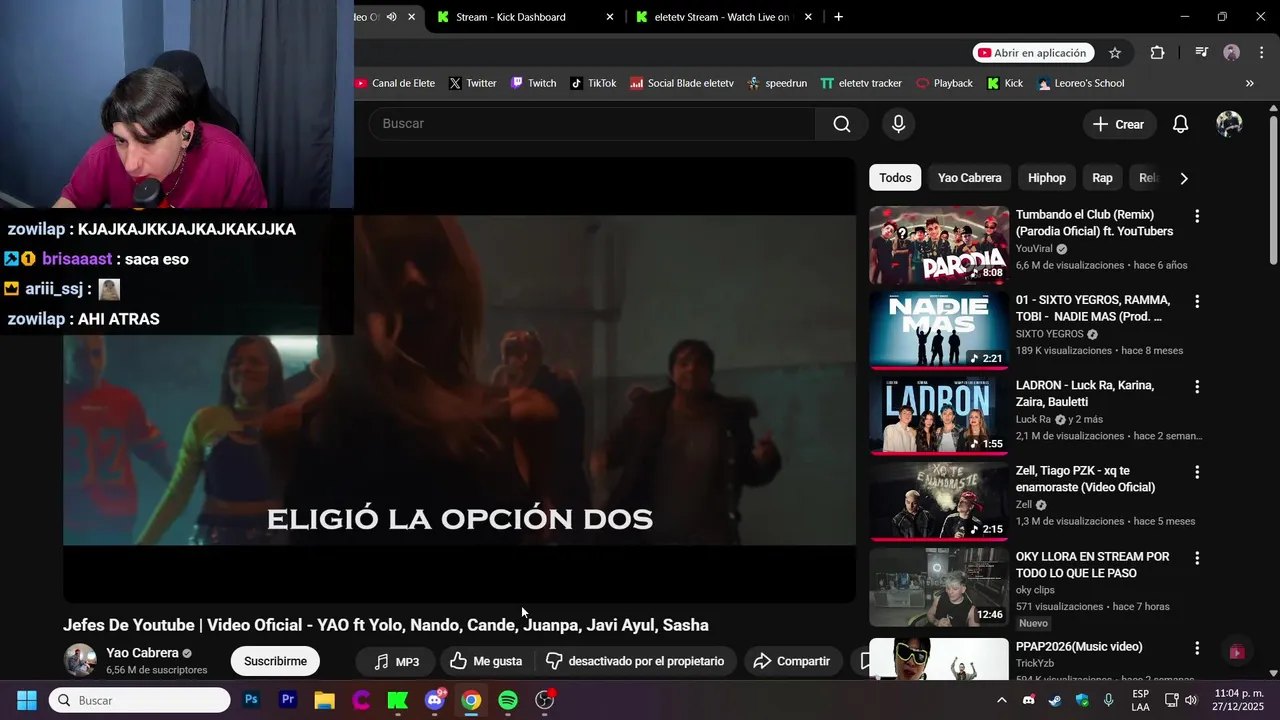The width and height of the screenshot is (1280, 720).
Task: Open TikTok bookmark
Action: click(593, 83)
